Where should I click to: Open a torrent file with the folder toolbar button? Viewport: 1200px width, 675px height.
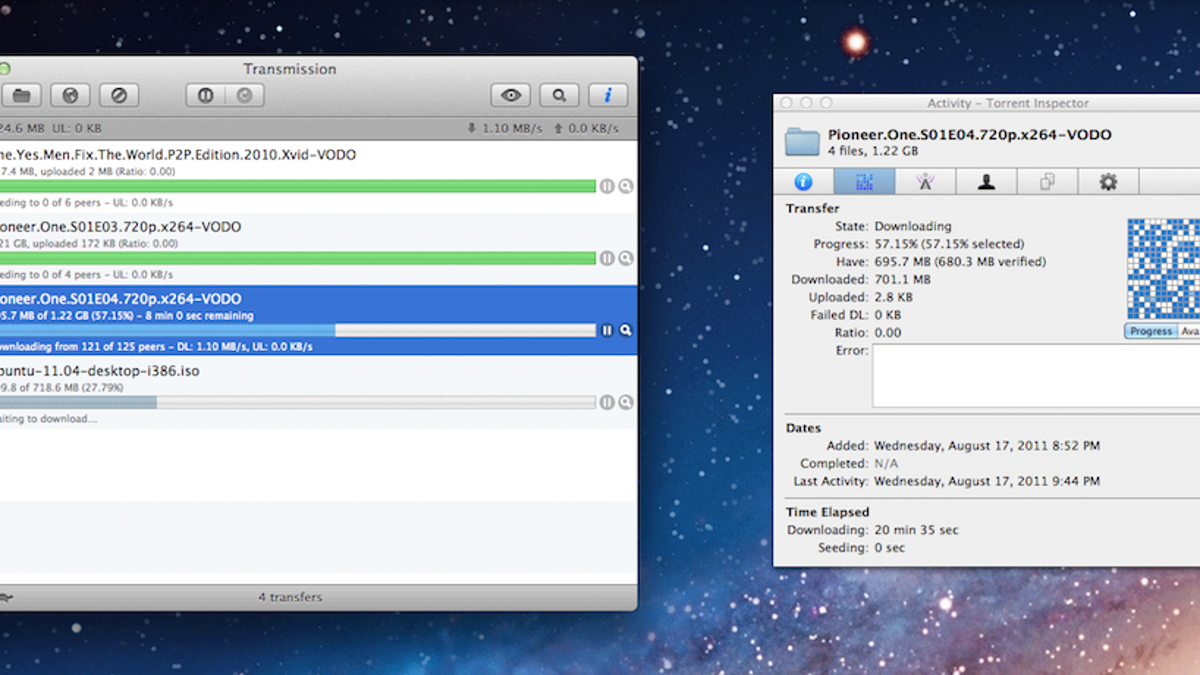(19, 96)
